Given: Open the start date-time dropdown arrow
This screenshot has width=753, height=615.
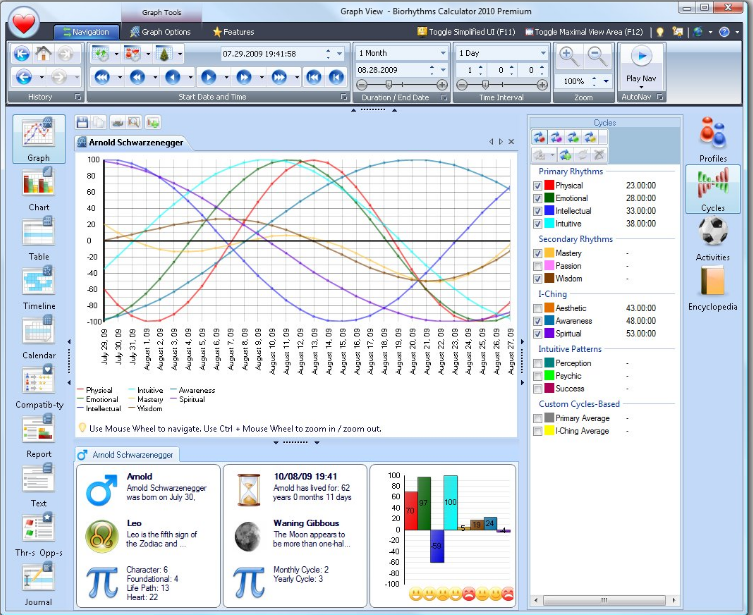Looking at the screenshot, I should (x=340, y=54).
